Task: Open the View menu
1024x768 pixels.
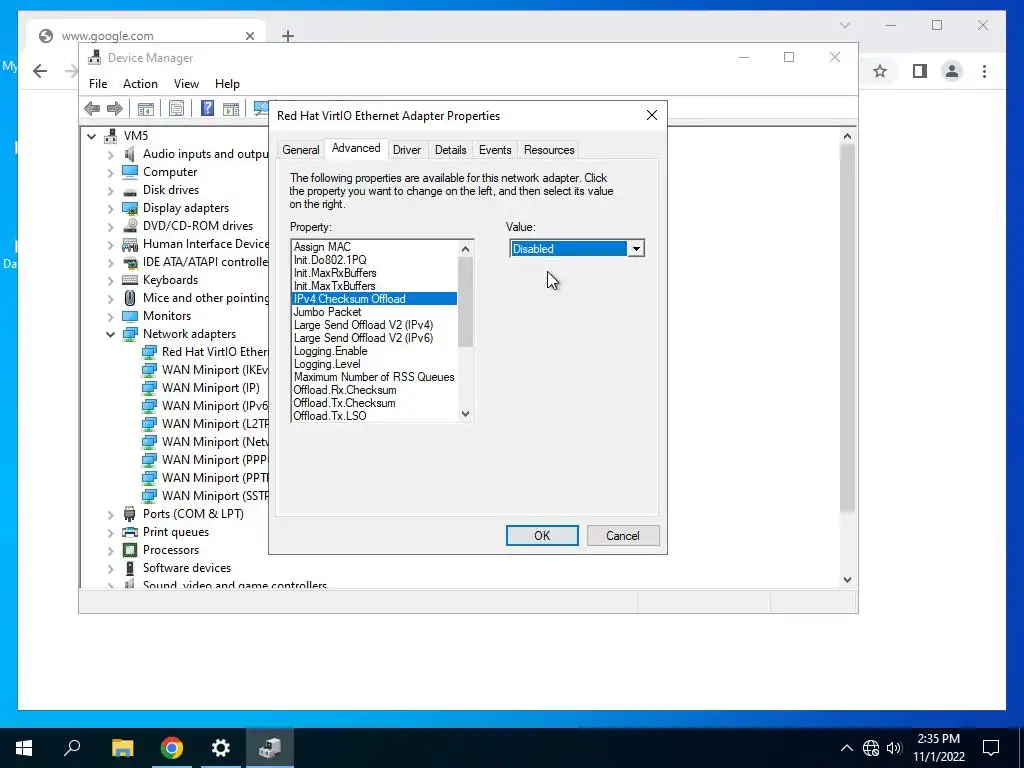Action: 186,84
